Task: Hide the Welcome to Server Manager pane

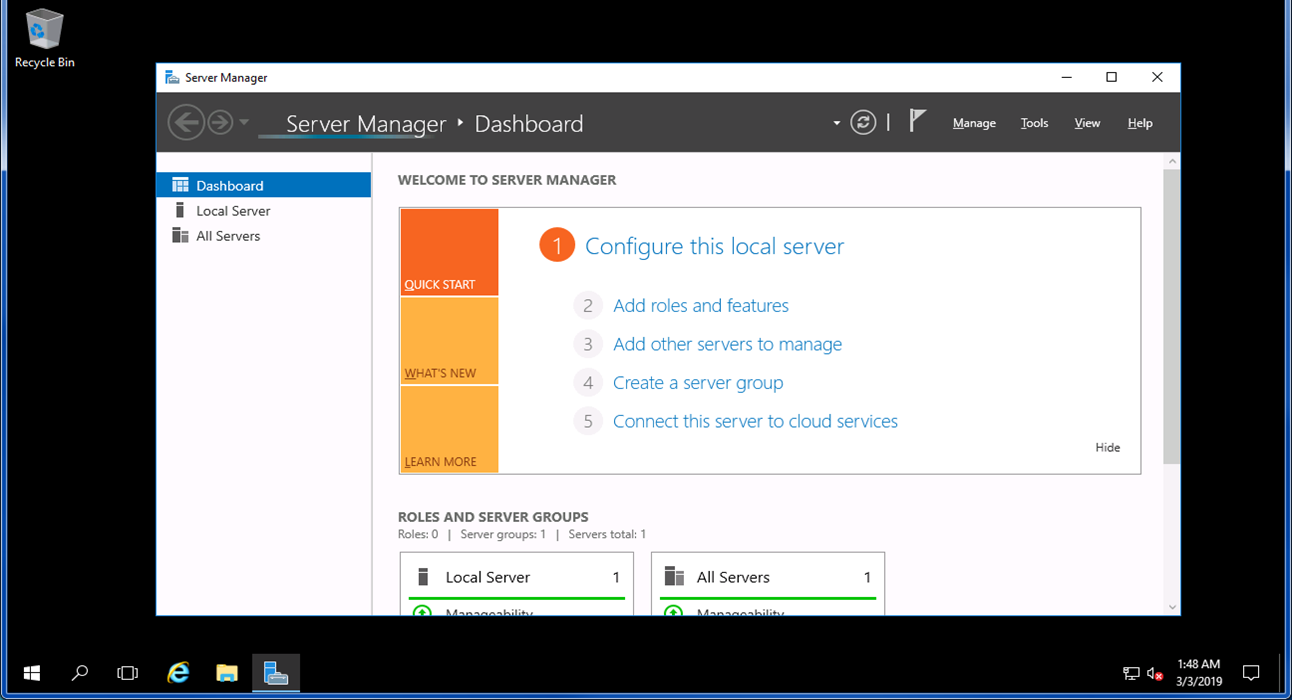Action: tap(1107, 447)
